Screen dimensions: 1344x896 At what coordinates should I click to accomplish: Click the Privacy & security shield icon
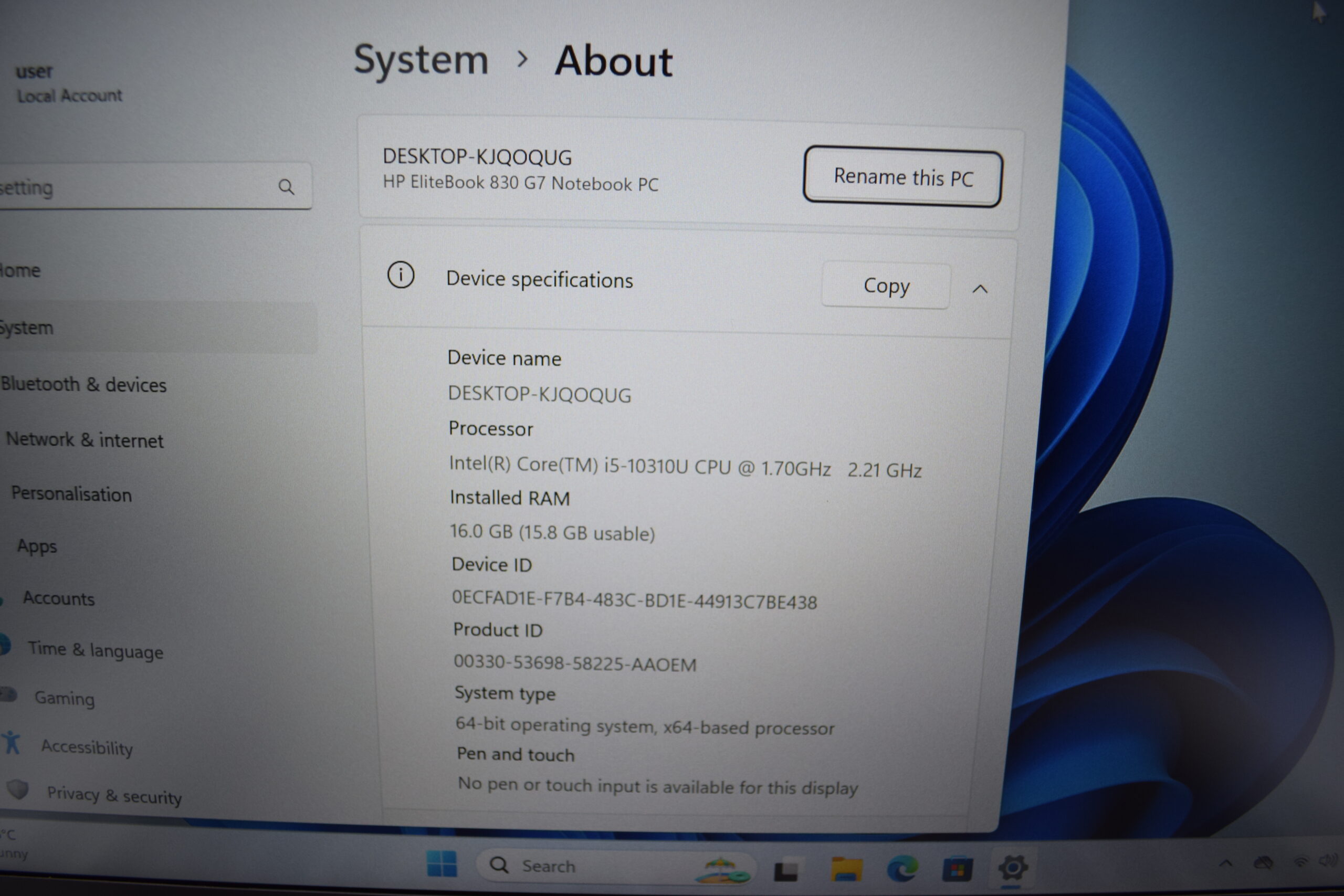[x=18, y=790]
